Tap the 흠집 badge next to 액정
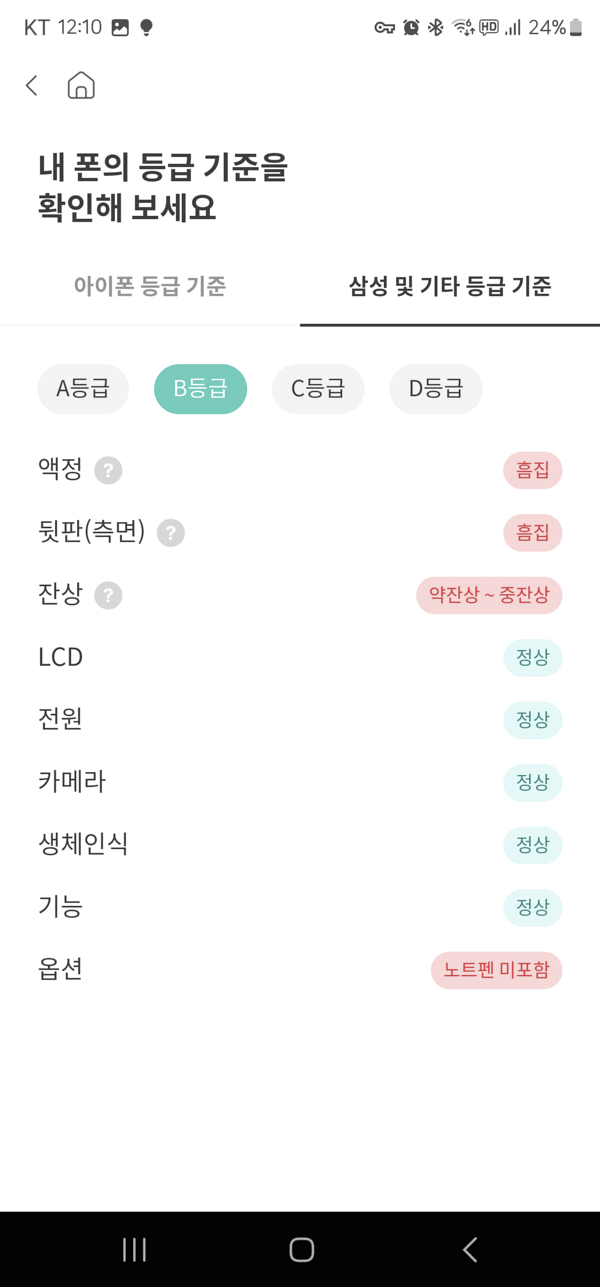 click(532, 470)
